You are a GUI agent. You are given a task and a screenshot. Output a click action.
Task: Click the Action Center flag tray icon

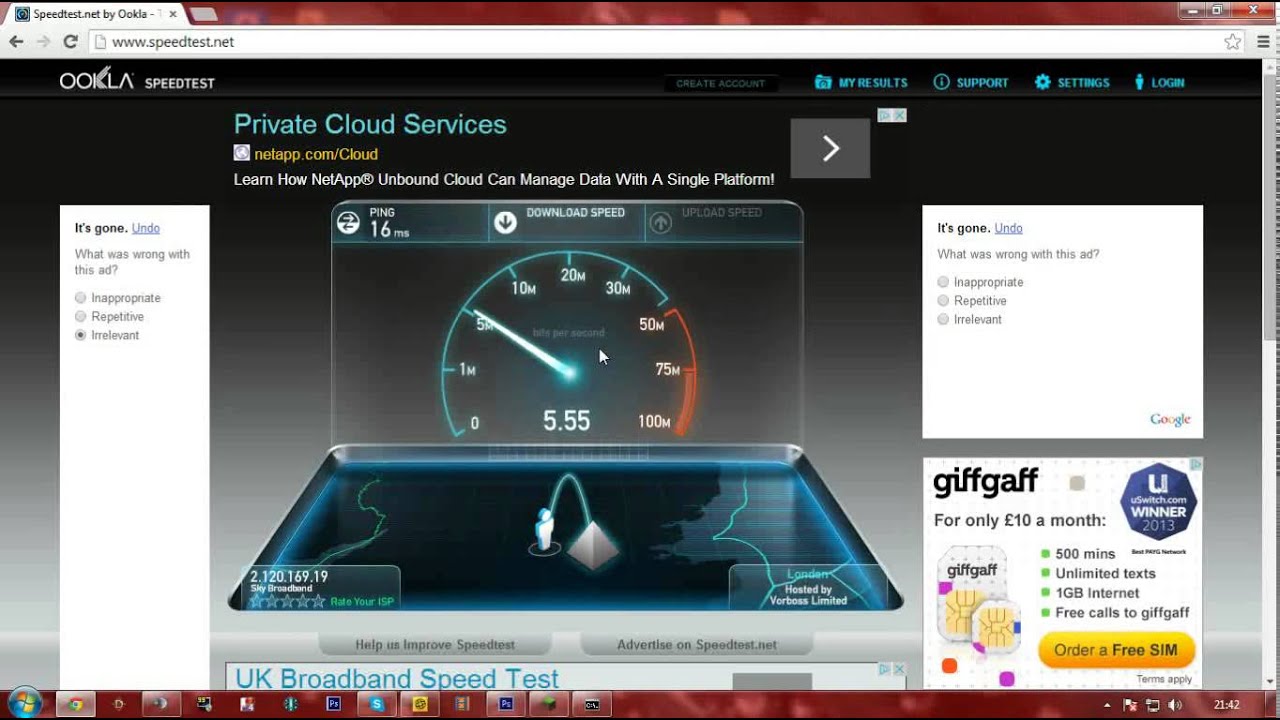[x=1131, y=705]
